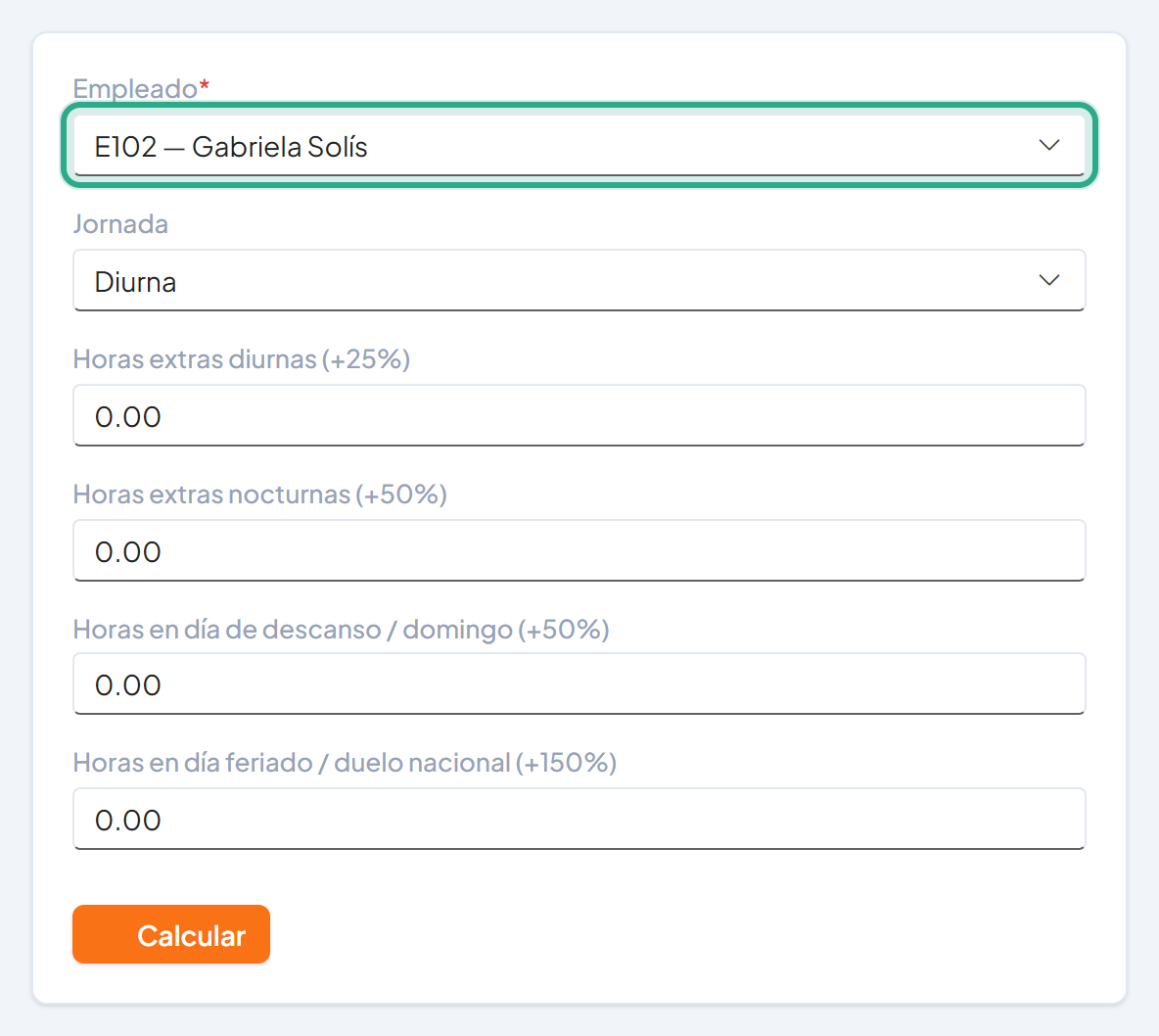Click the "Jornada" field label
1159x1036 pixels.
(120, 224)
